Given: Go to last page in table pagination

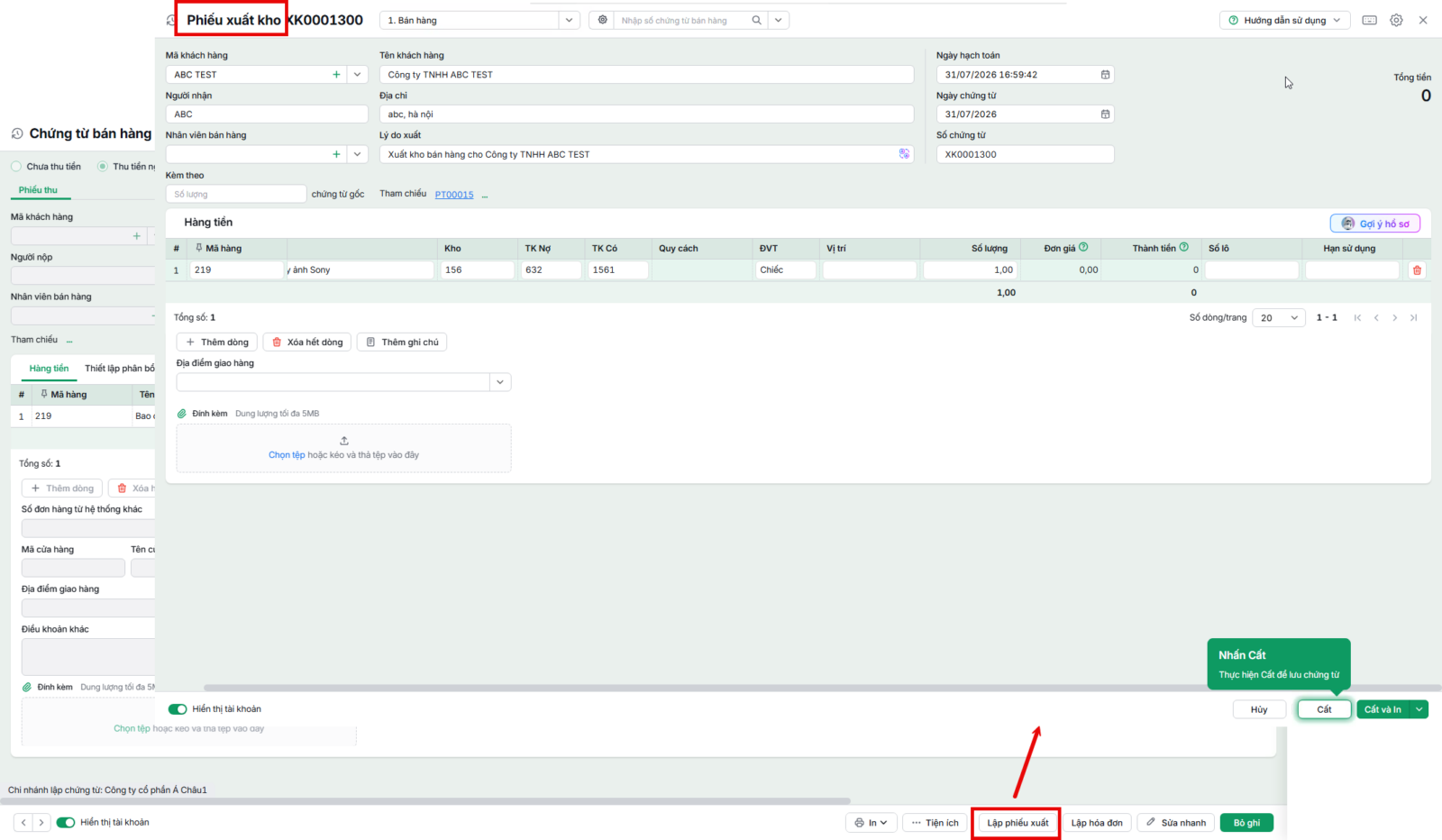Looking at the screenshot, I should point(1413,317).
